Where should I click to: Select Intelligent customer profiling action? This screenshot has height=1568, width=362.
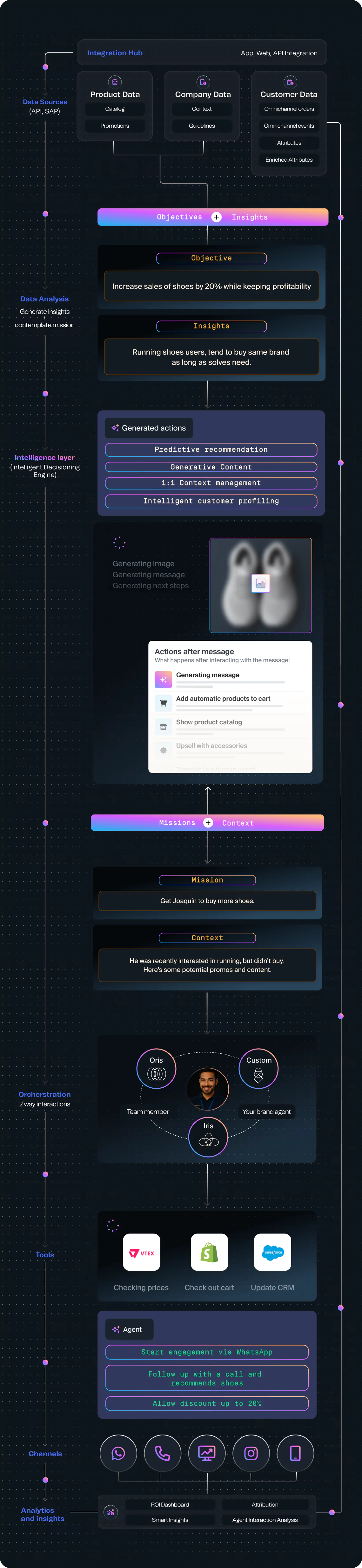tap(211, 501)
